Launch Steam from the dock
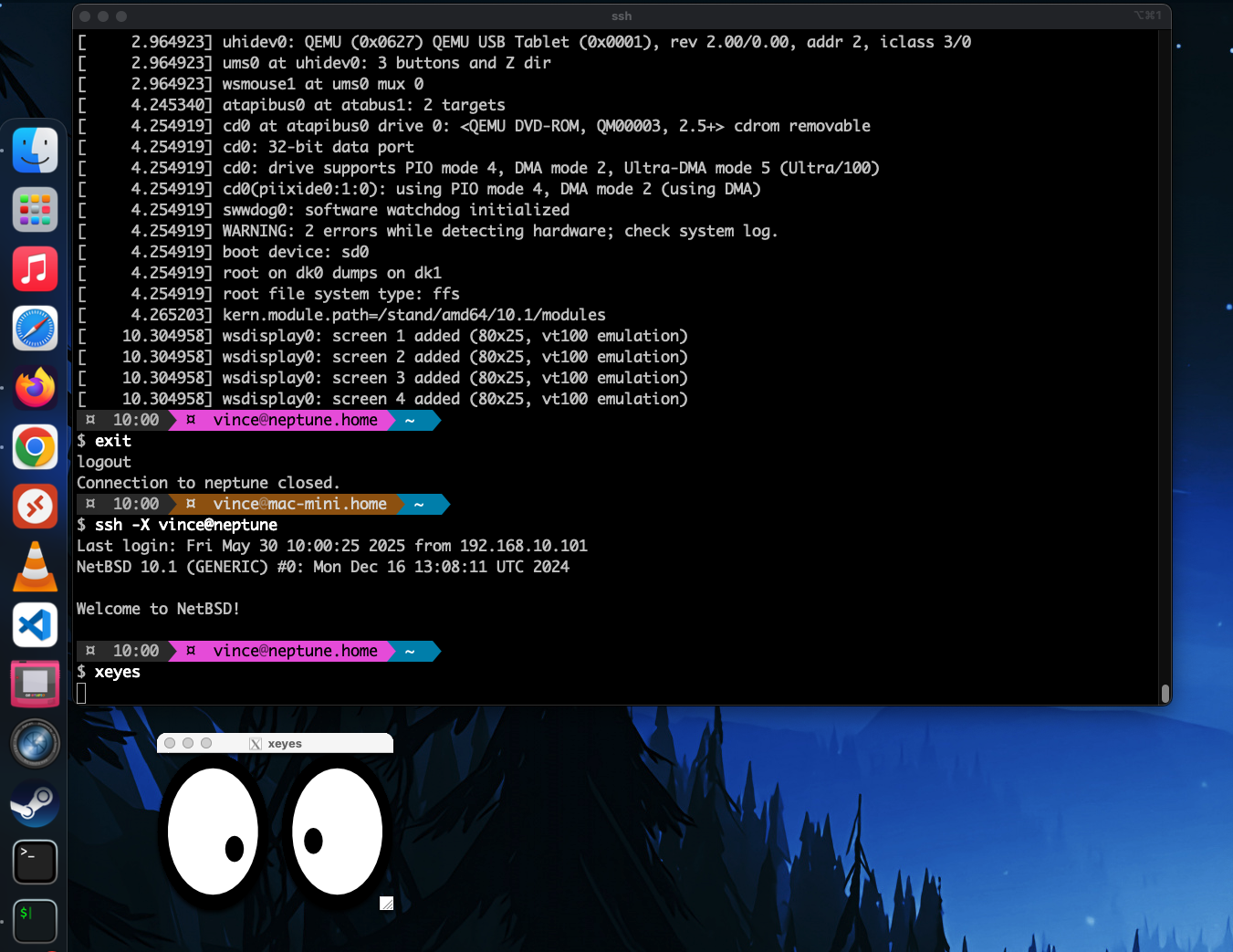The image size is (1233, 952). coord(35,803)
